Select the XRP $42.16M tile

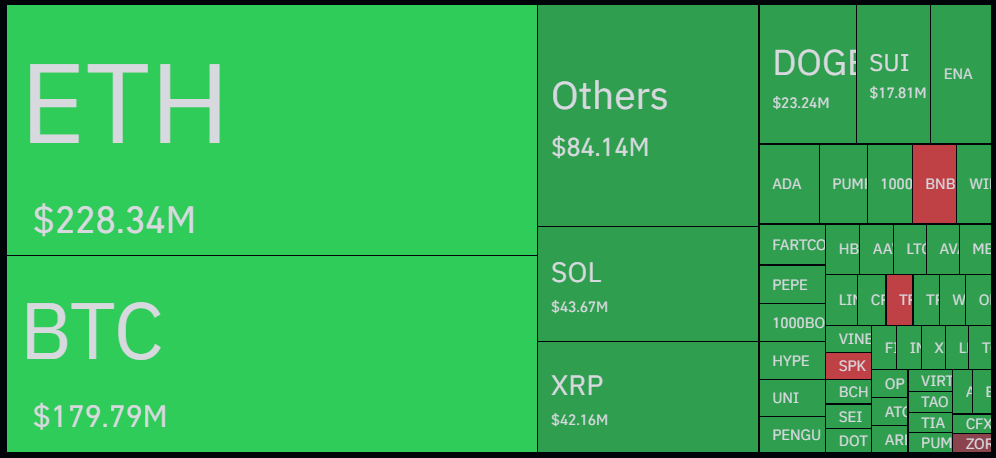tap(648, 397)
